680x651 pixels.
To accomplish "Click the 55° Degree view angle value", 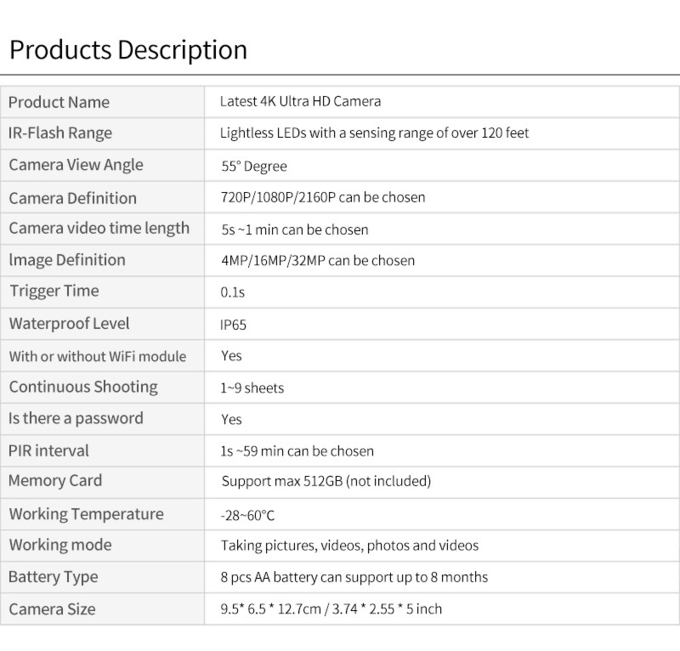I will [254, 166].
